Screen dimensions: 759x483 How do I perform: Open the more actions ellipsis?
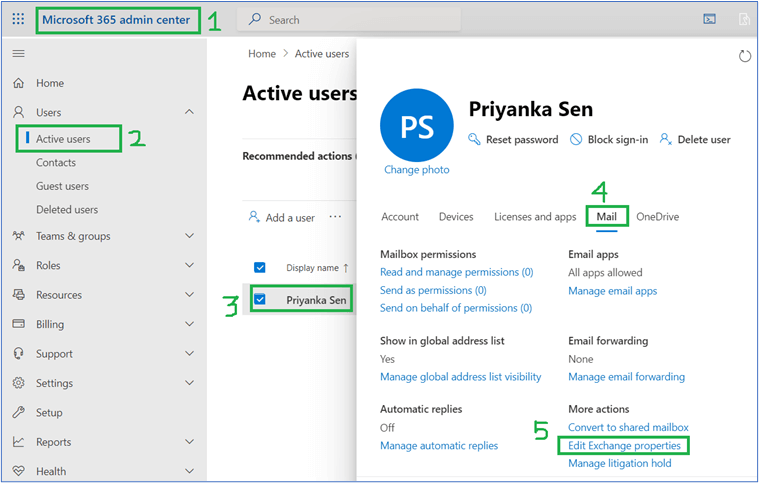[335, 217]
